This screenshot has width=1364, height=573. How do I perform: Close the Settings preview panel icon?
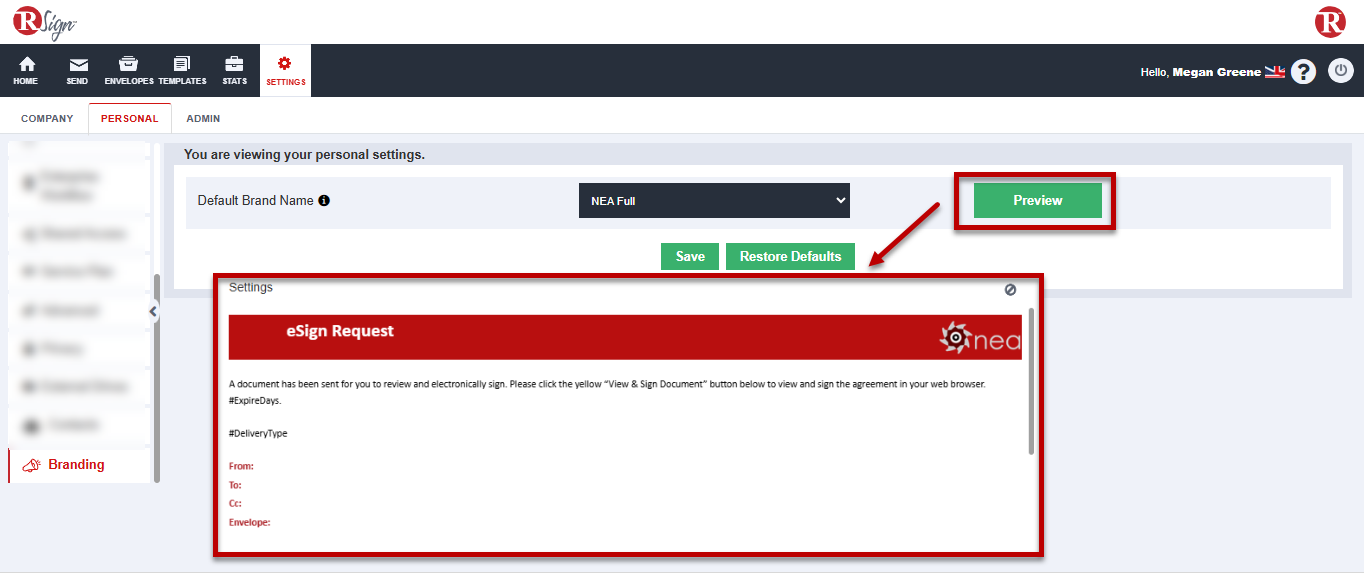(x=1010, y=289)
